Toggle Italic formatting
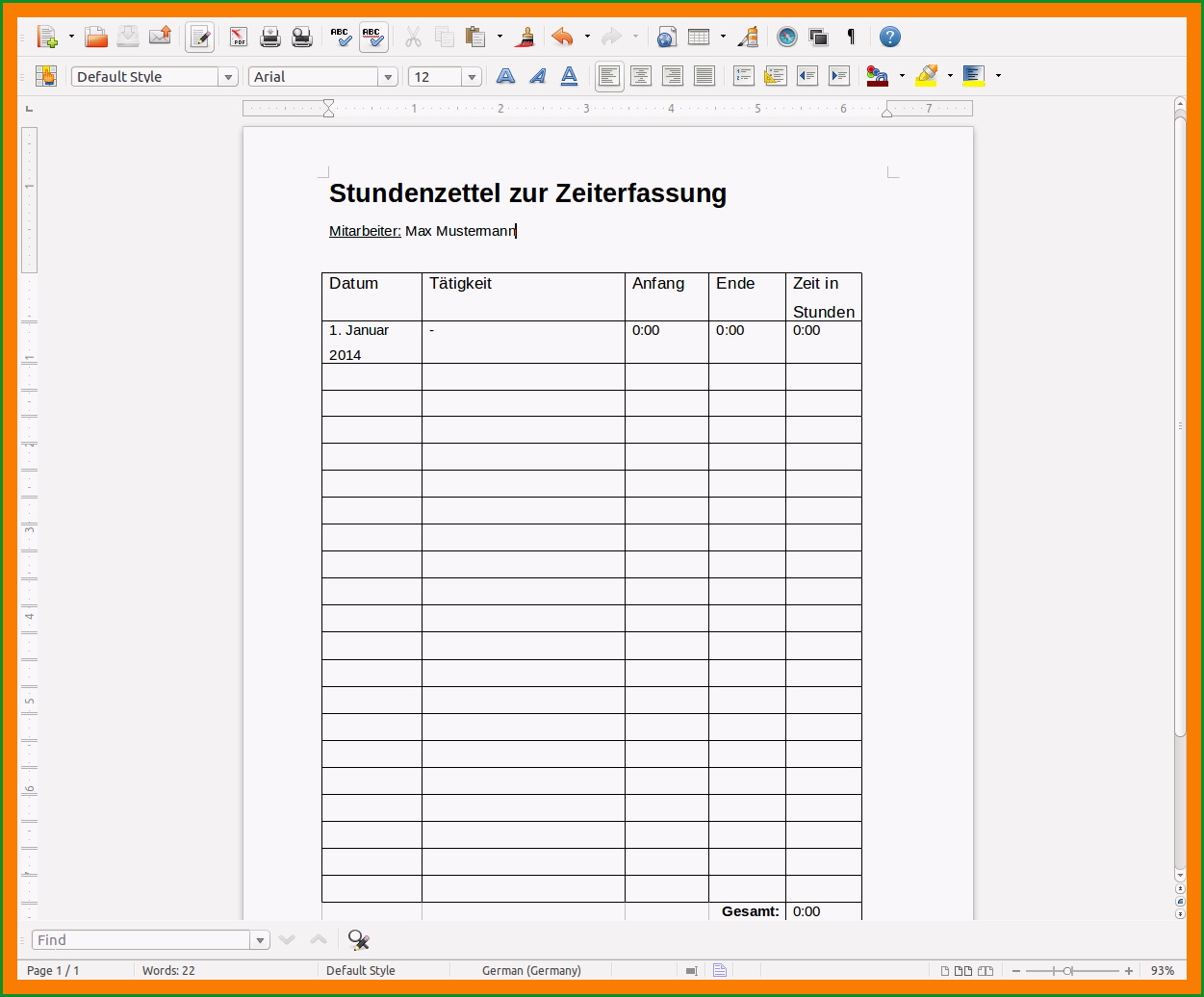The height and width of the screenshot is (997, 1204). point(537,76)
